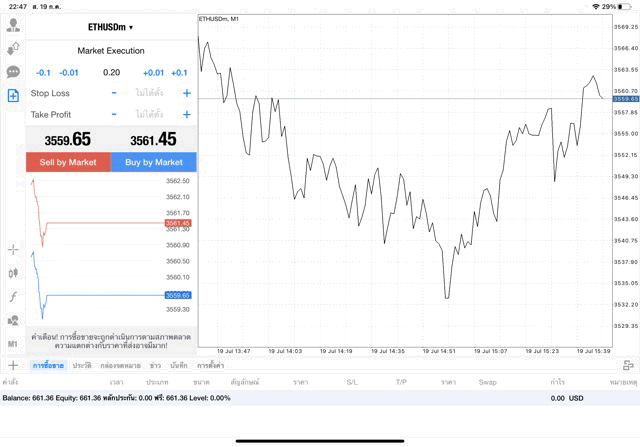Decrease Take Profit with minus button
Viewport: 640px width, 447px height.
point(114,115)
